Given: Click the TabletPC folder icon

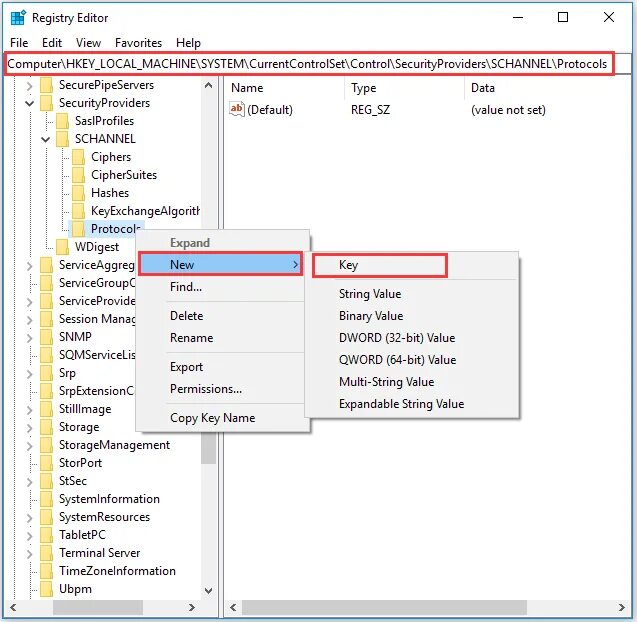Looking at the screenshot, I should click(x=46, y=535).
